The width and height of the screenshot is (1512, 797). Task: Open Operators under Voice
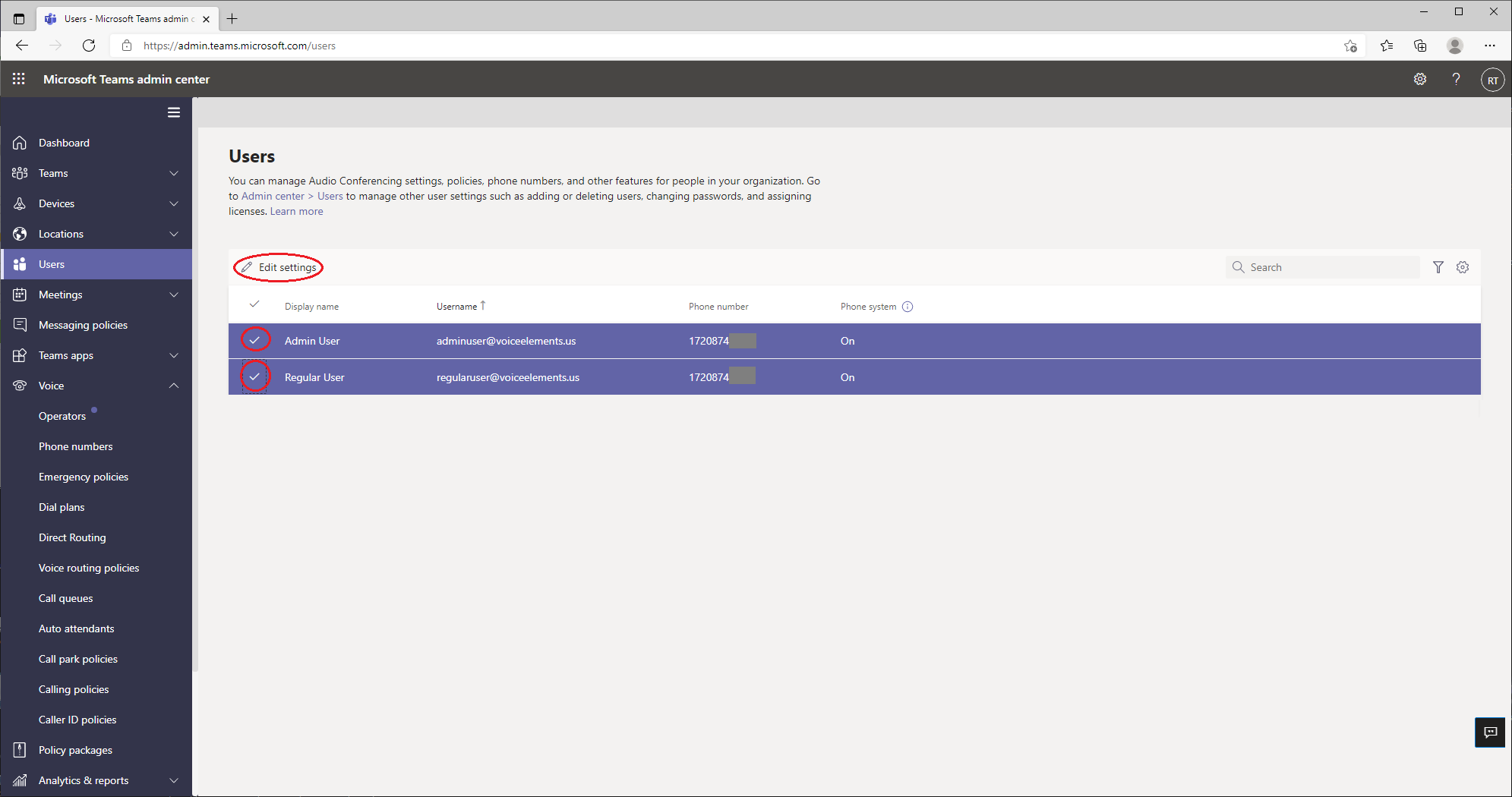62,416
